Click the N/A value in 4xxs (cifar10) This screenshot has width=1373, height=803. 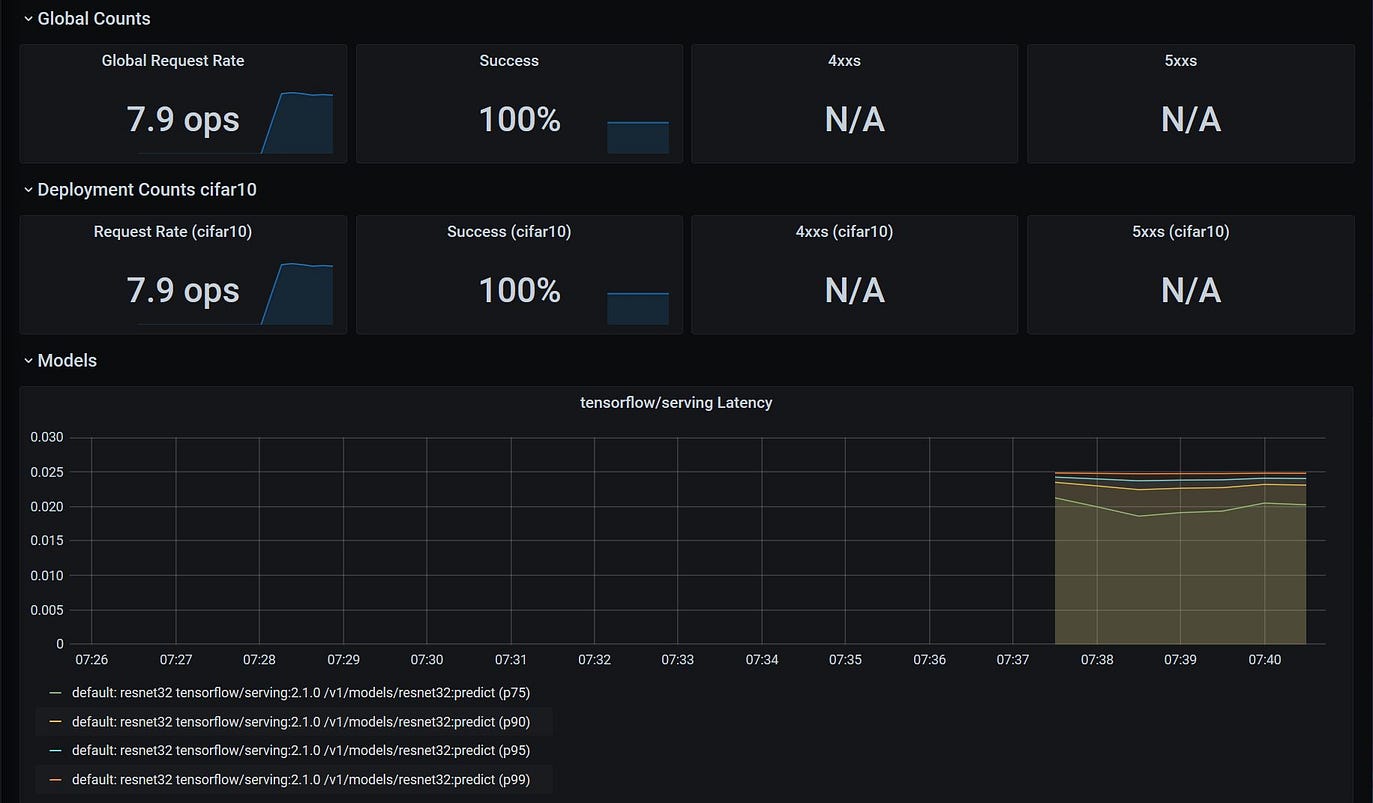click(x=855, y=291)
